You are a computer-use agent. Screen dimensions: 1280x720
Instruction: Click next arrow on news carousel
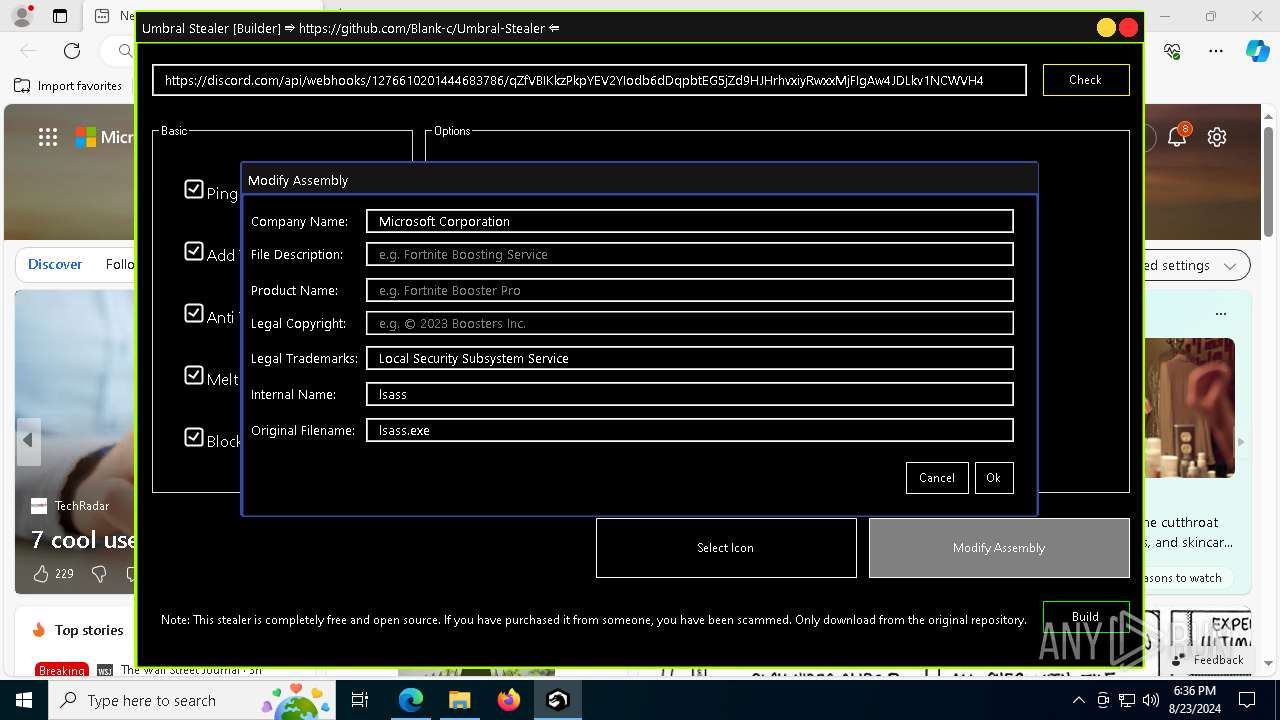(1241, 441)
